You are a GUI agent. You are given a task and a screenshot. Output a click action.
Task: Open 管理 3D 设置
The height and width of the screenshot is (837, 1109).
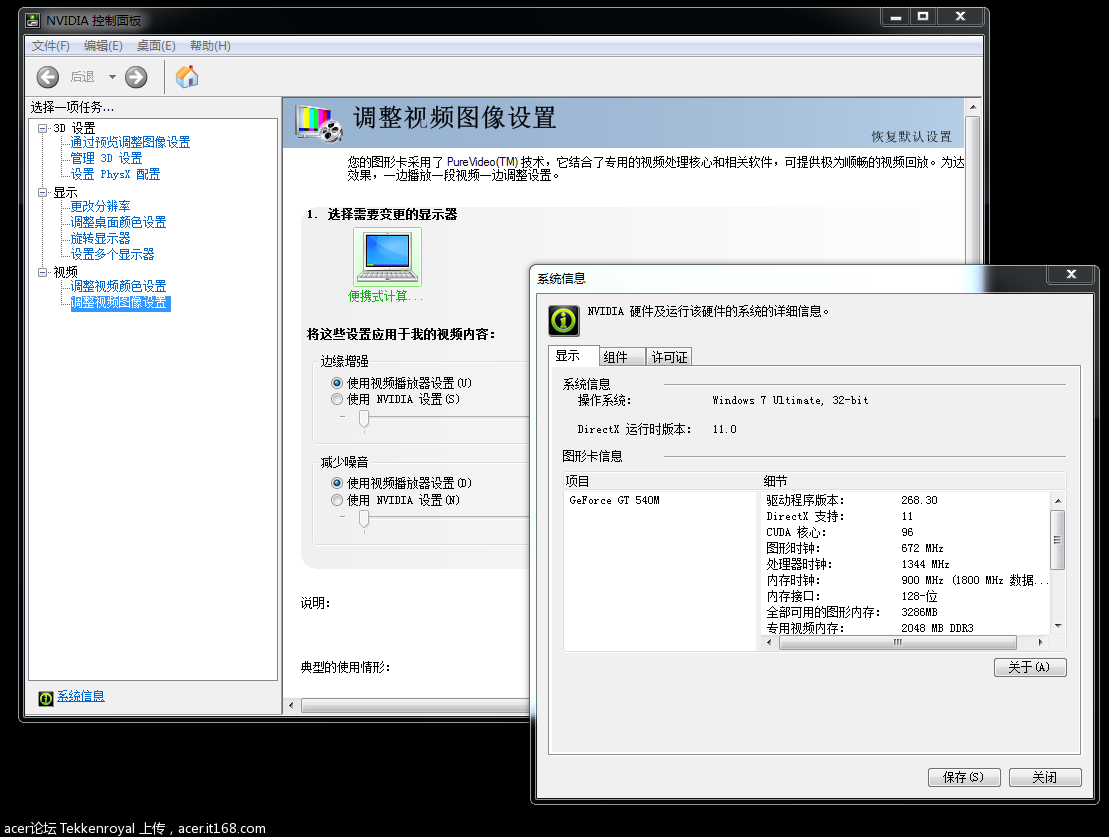click(106, 158)
